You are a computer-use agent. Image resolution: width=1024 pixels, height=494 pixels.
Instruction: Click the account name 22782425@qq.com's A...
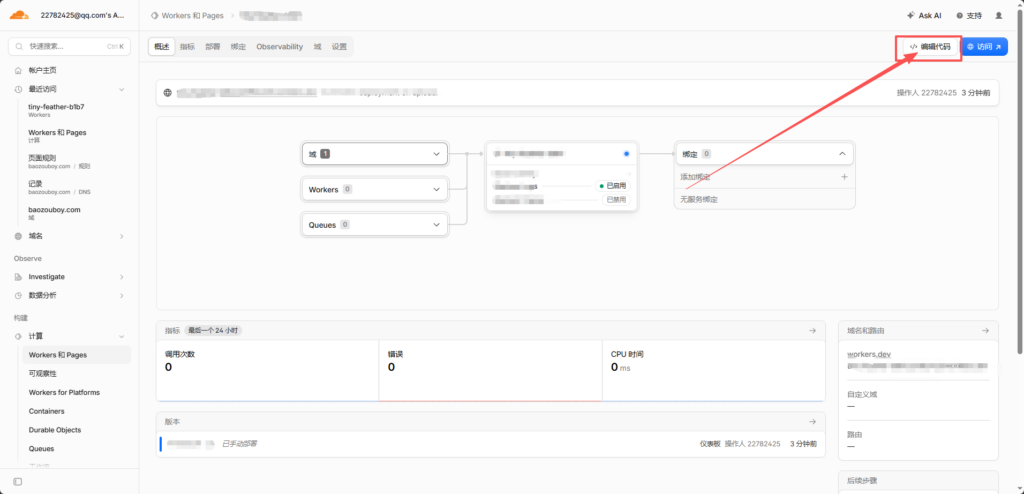(x=82, y=14)
